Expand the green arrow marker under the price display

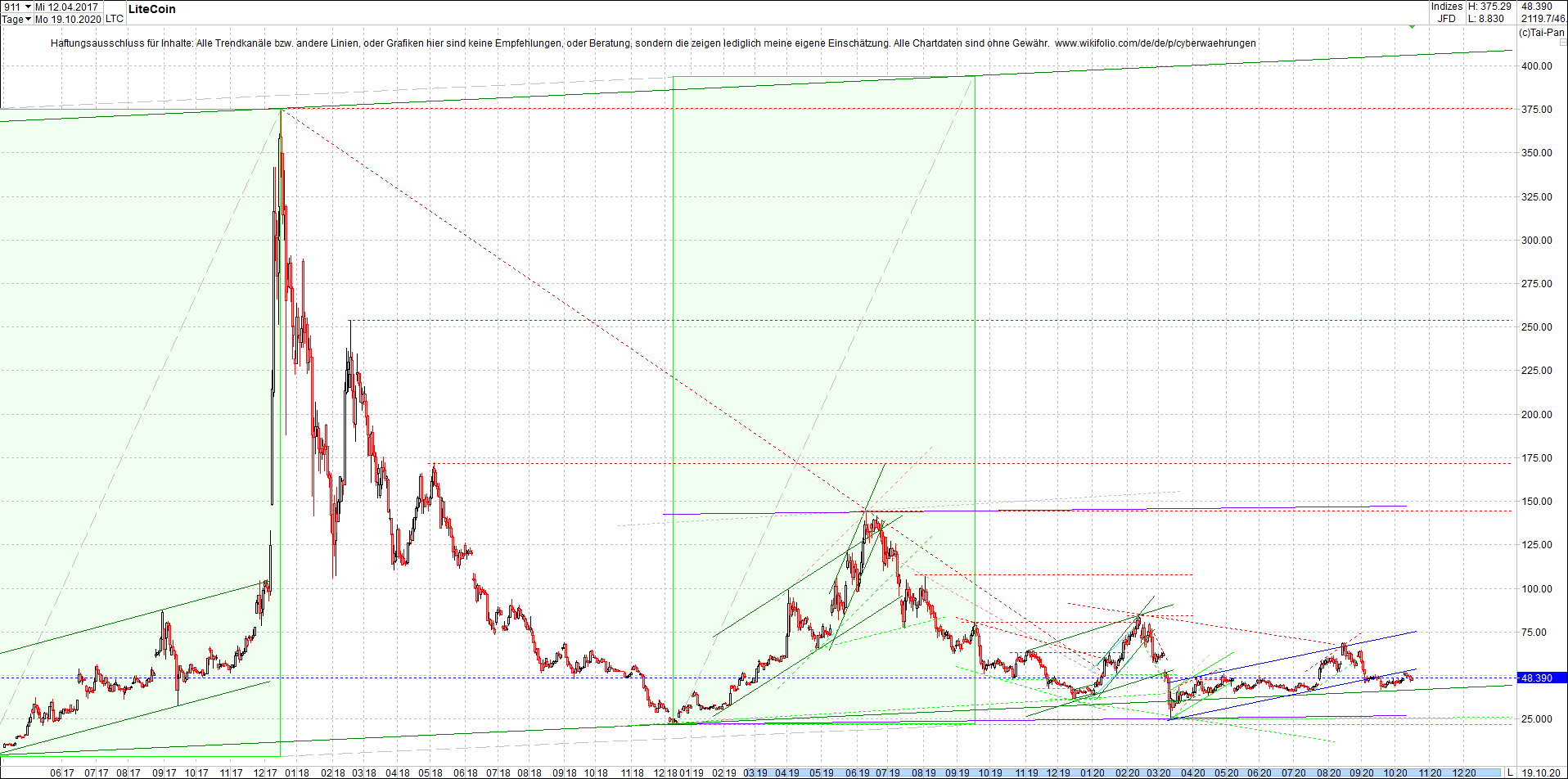click(x=1412, y=27)
